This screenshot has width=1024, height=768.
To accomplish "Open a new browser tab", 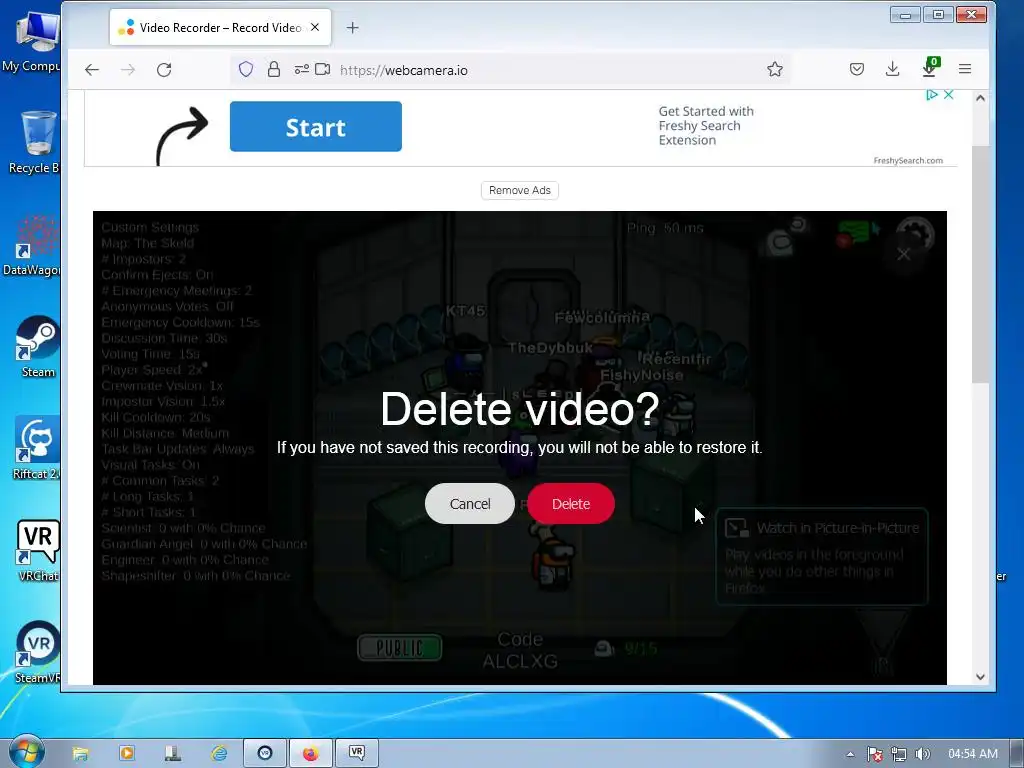I will 352,27.
